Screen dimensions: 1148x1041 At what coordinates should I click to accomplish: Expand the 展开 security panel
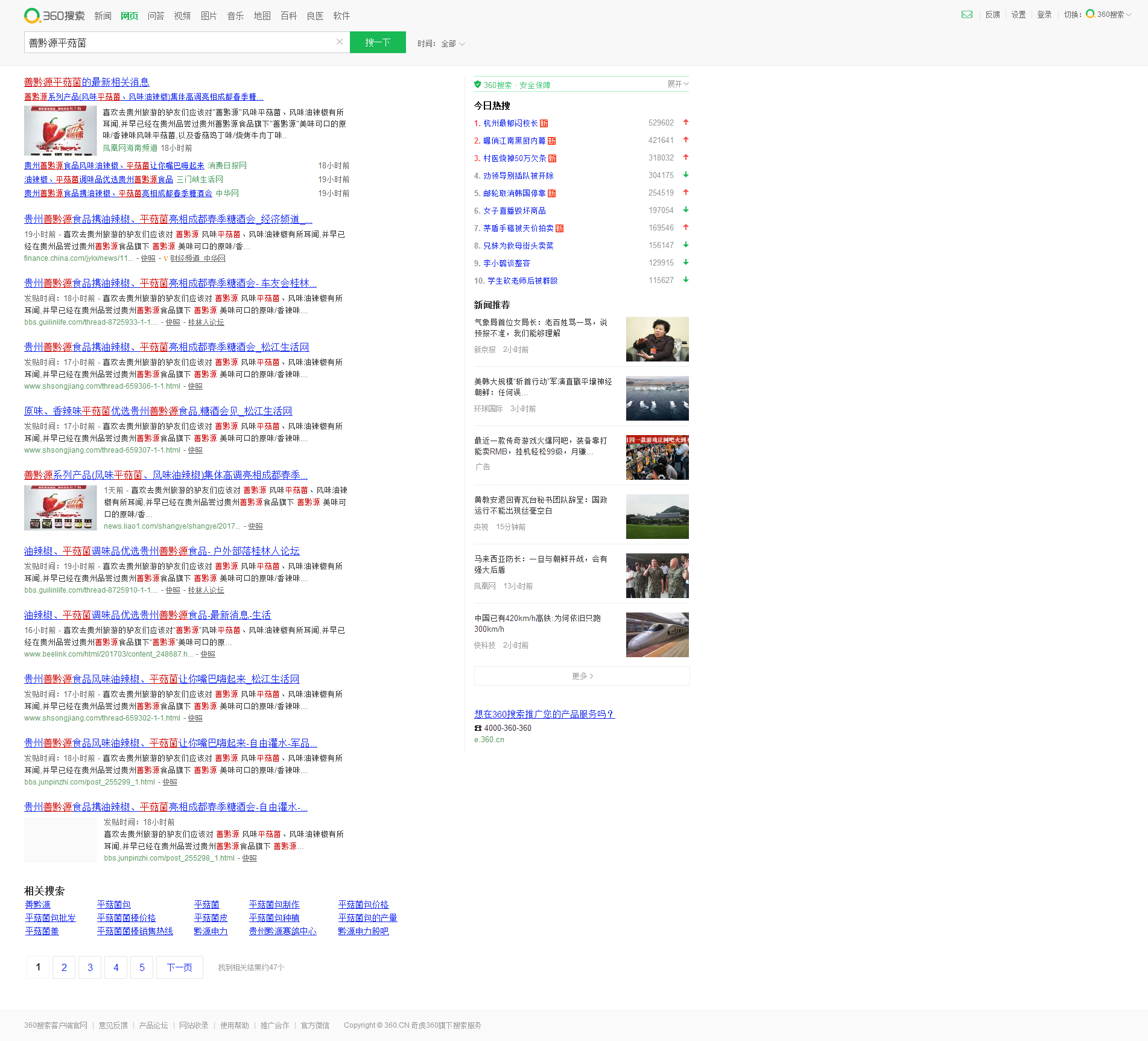click(677, 84)
